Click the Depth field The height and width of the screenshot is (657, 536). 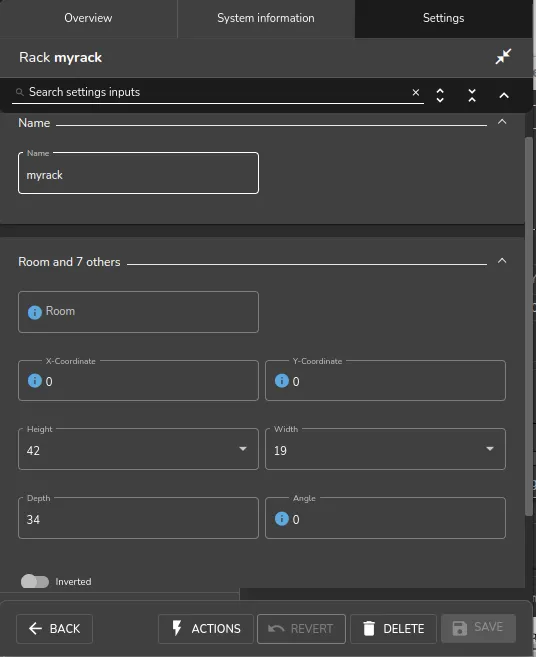(138, 518)
